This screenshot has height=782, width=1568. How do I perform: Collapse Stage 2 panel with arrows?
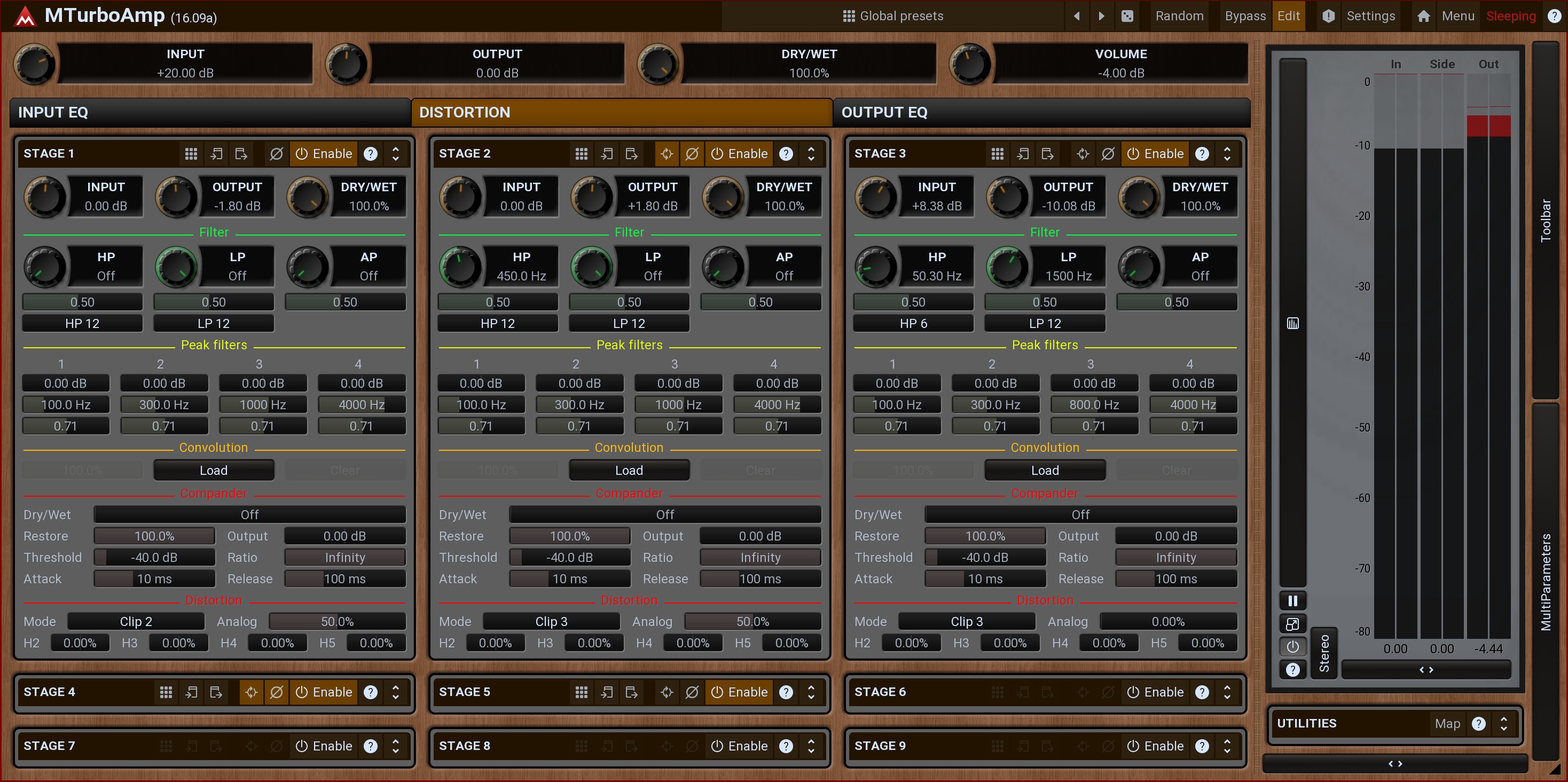[x=811, y=154]
